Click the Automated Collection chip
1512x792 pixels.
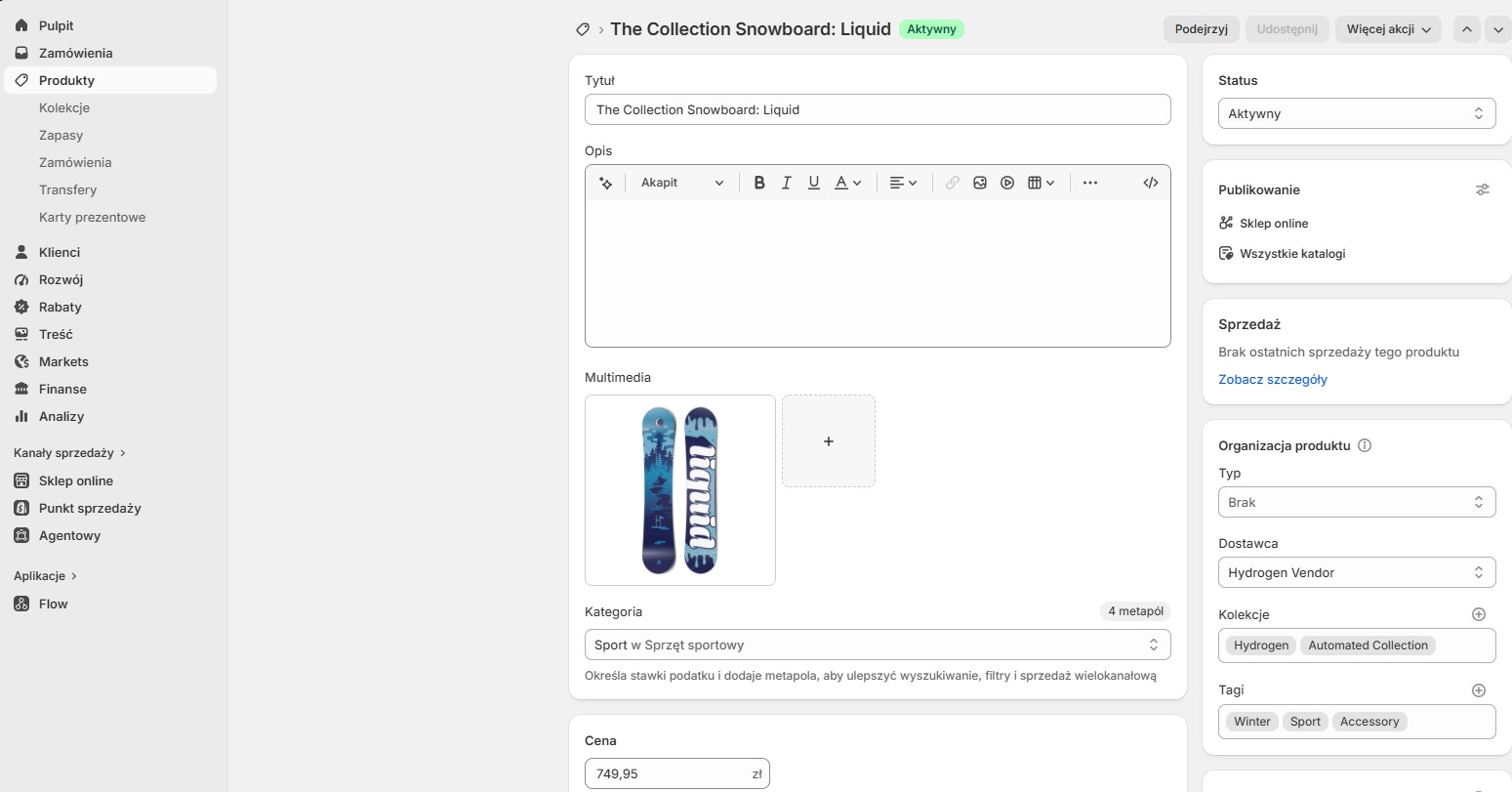pyautogui.click(x=1368, y=646)
